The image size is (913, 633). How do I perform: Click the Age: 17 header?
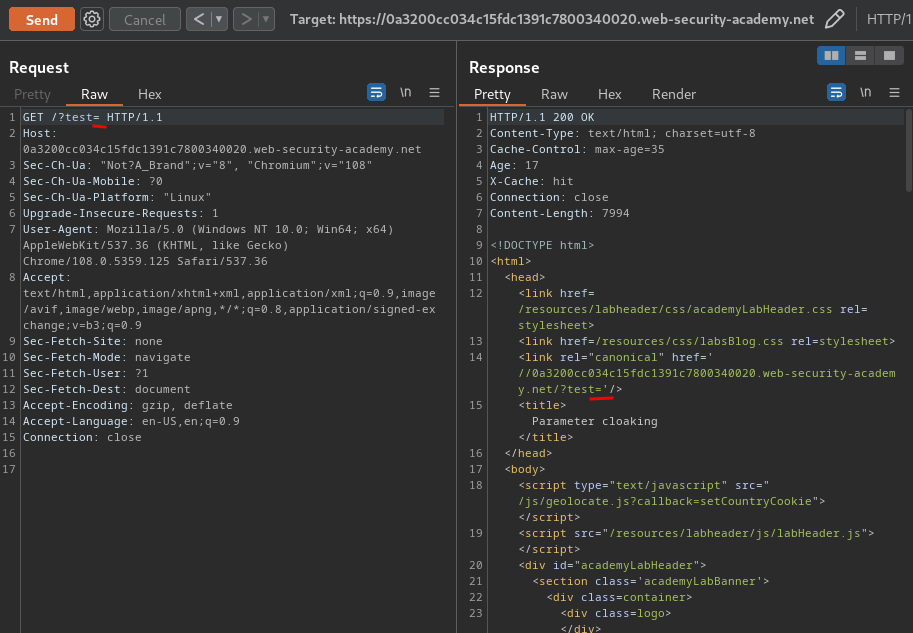514,165
